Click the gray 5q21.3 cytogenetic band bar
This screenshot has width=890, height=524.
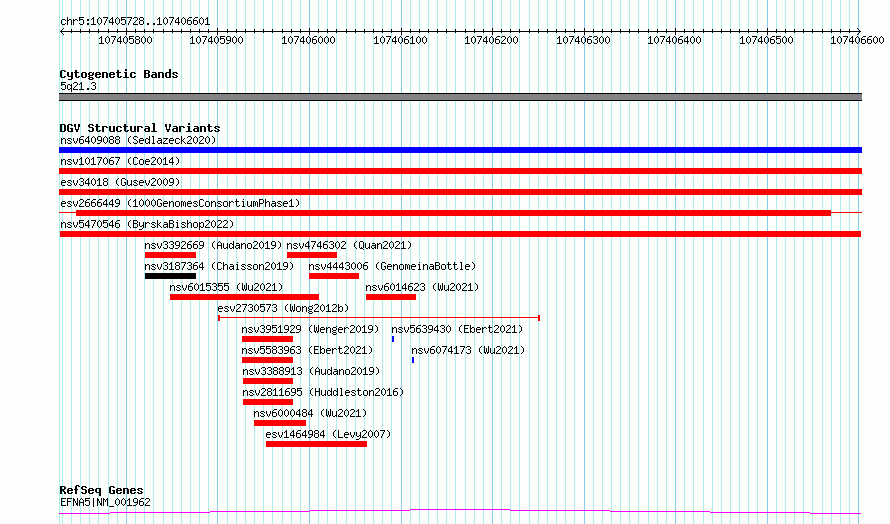pyautogui.click(x=460, y=97)
